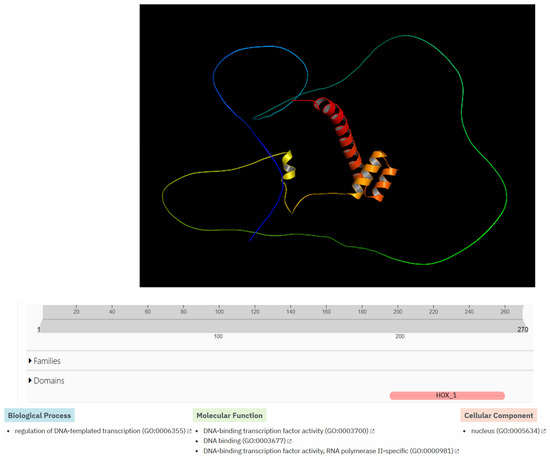Open the DNA binding GO term link
The image size is (550, 458).
tap(244, 441)
